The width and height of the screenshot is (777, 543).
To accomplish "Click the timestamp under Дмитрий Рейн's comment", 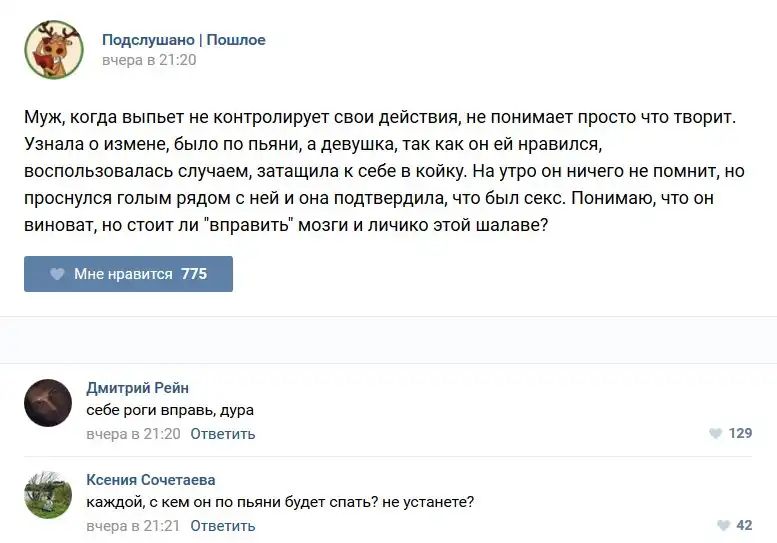I will (133, 434).
